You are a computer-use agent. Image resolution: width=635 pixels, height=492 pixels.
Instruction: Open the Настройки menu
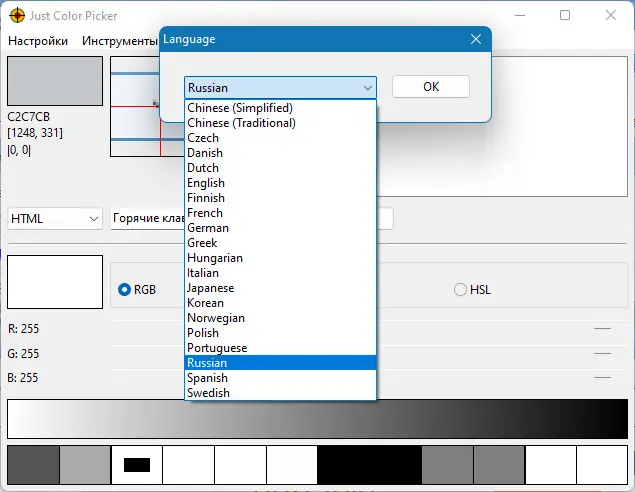point(38,41)
